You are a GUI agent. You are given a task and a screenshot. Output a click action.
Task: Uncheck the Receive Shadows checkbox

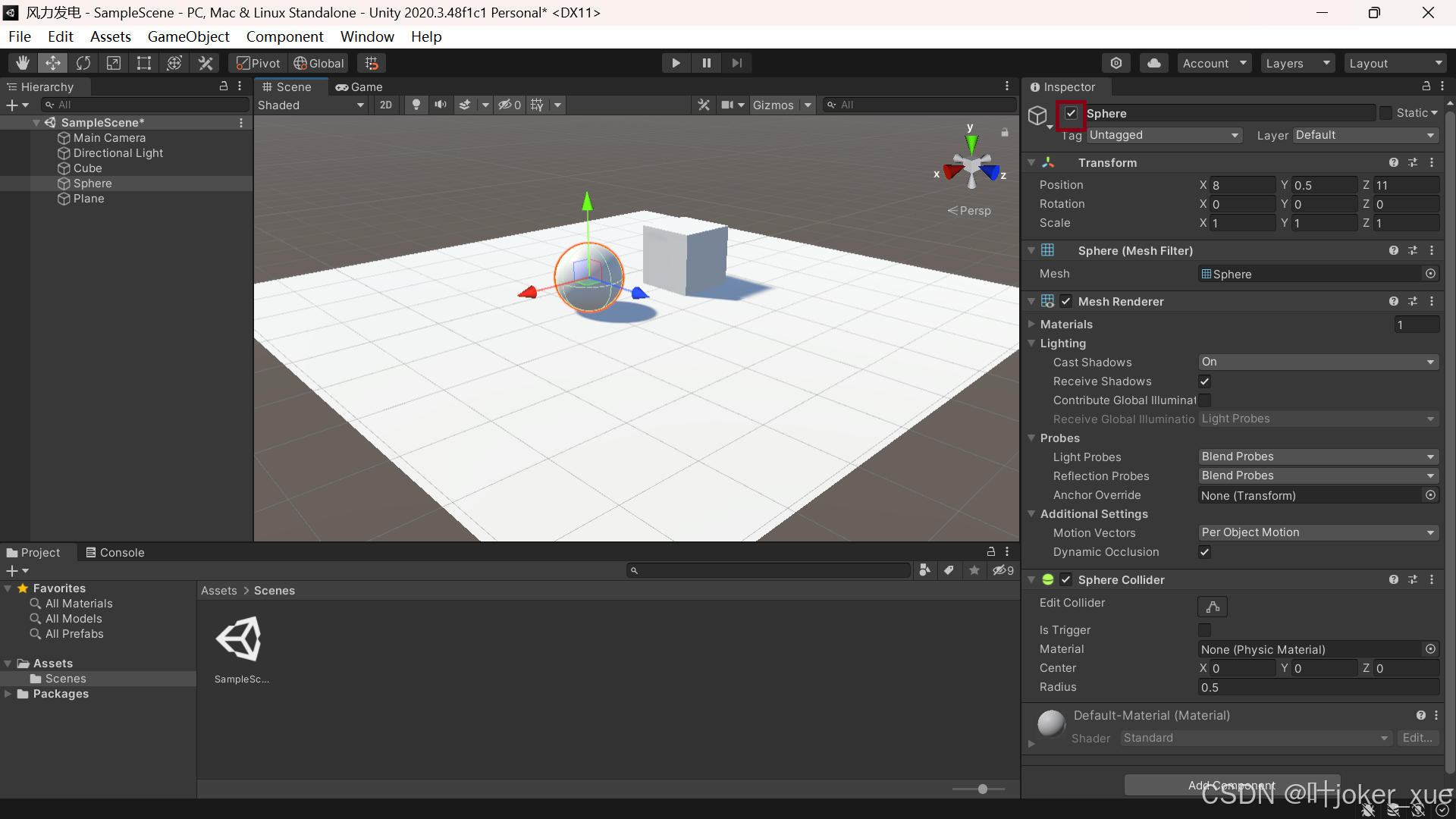coord(1204,381)
